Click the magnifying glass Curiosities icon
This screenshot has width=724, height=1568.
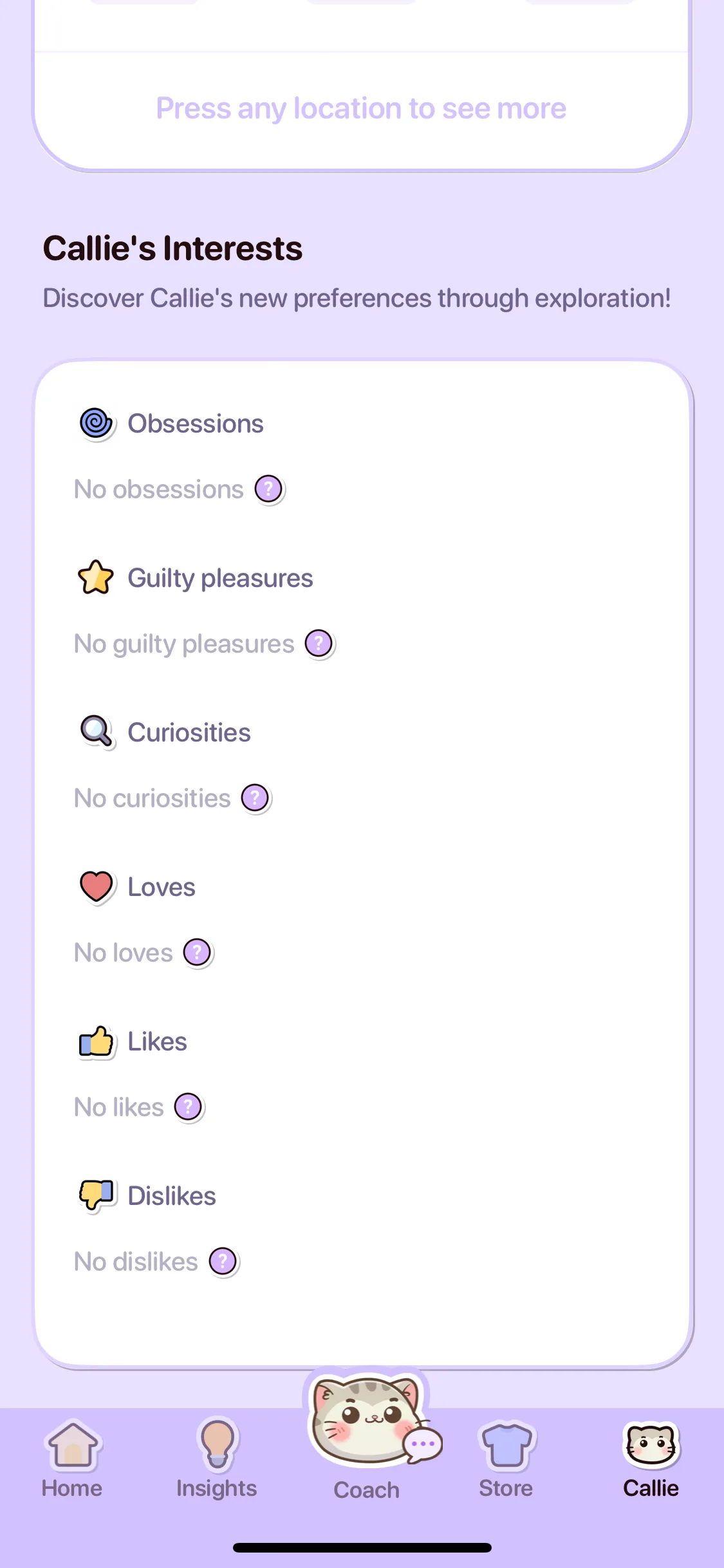point(96,732)
